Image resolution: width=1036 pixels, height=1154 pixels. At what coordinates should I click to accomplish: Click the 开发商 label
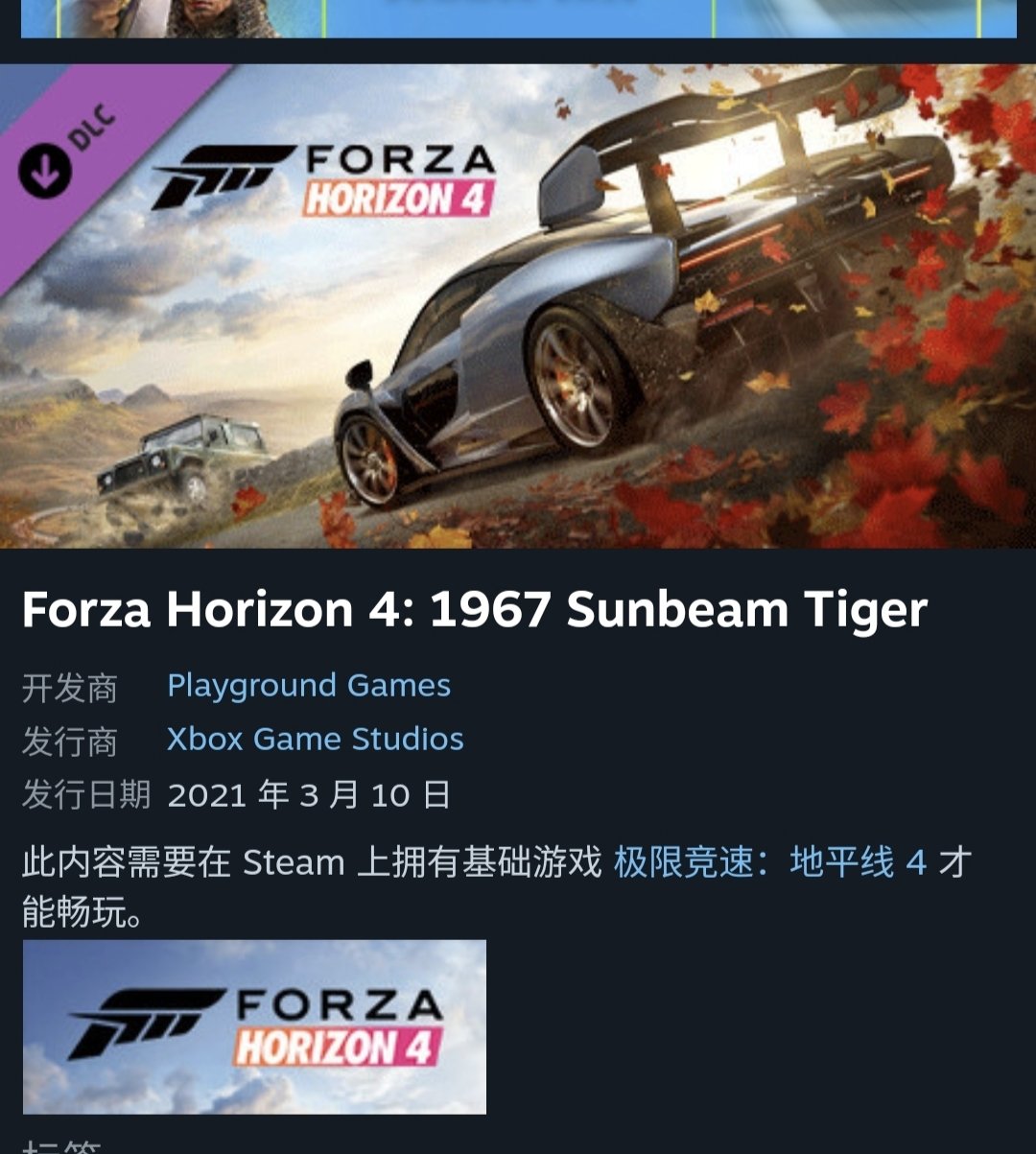pyautogui.click(x=70, y=688)
